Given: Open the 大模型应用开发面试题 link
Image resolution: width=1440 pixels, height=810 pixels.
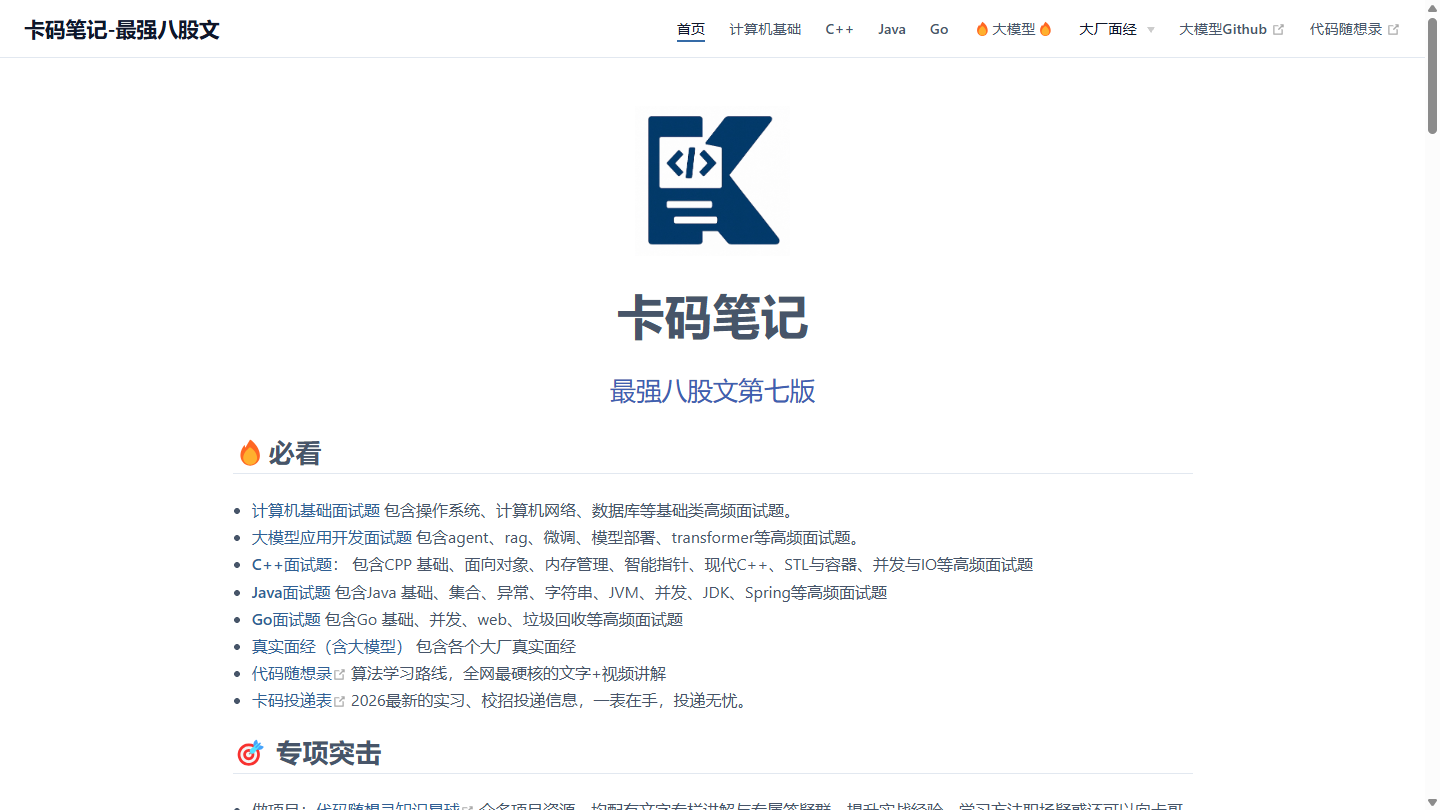Looking at the screenshot, I should click(x=332, y=538).
